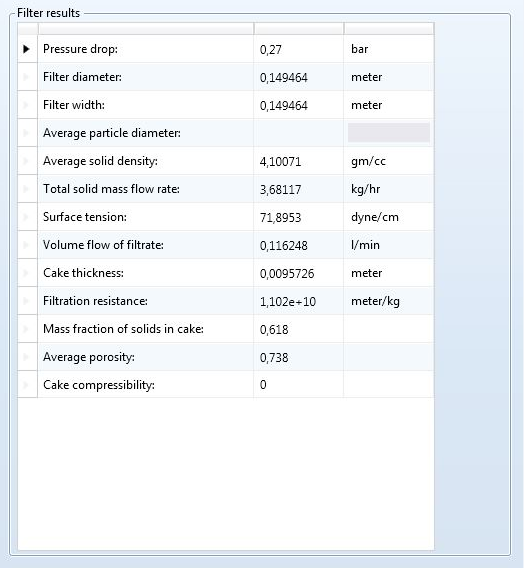
Task: Click the gm/cc unit of solid density
Action: [368, 161]
